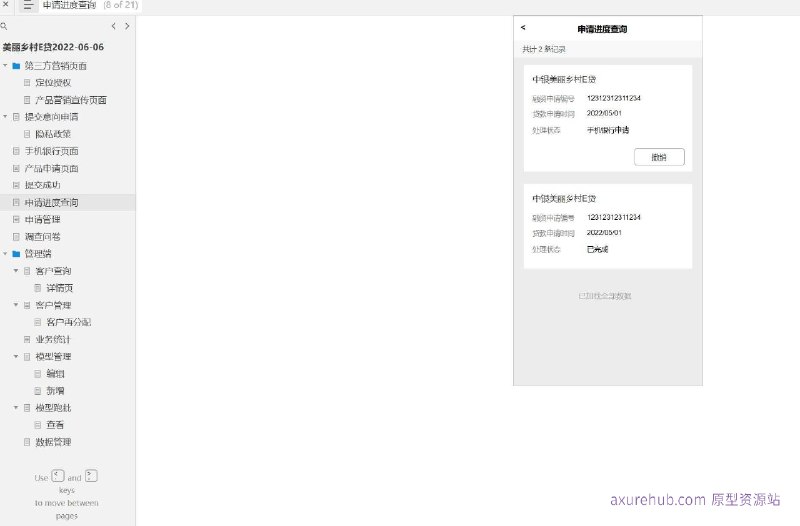Click the 已加载全部数据 footer text
The height and width of the screenshot is (526, 800).
point(605,296)
